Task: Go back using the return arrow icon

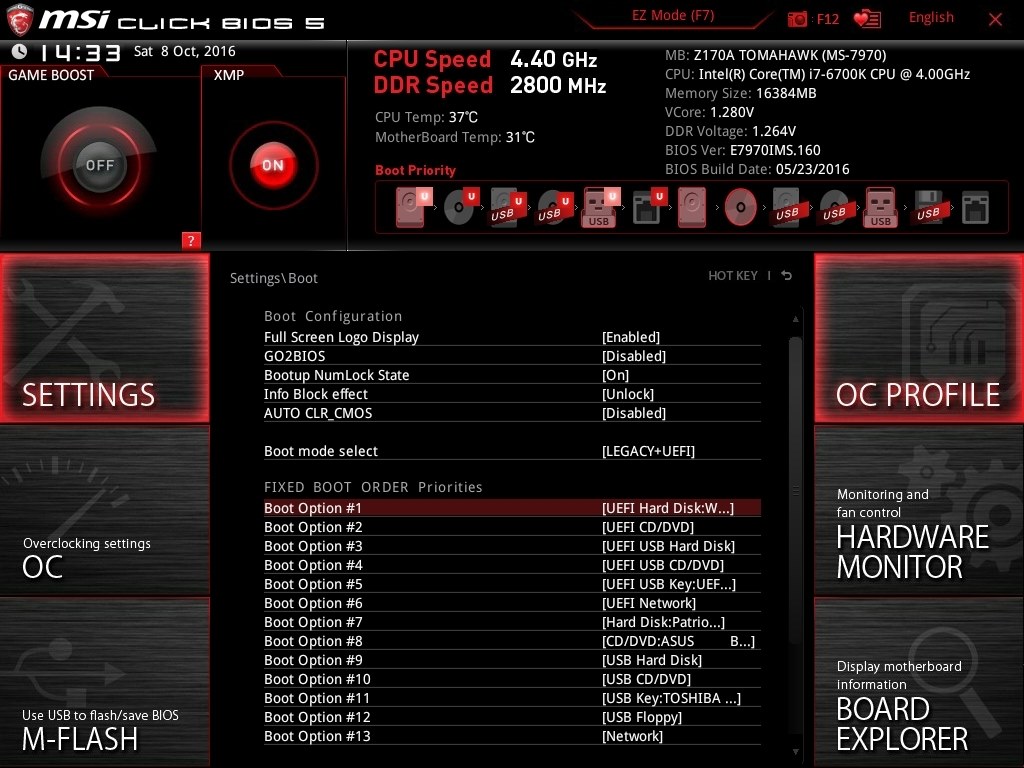Action: click(x=787, y=276)
